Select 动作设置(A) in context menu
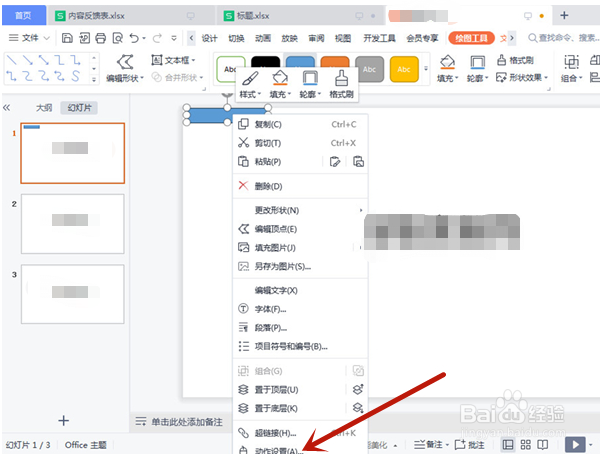 [300, 450]
